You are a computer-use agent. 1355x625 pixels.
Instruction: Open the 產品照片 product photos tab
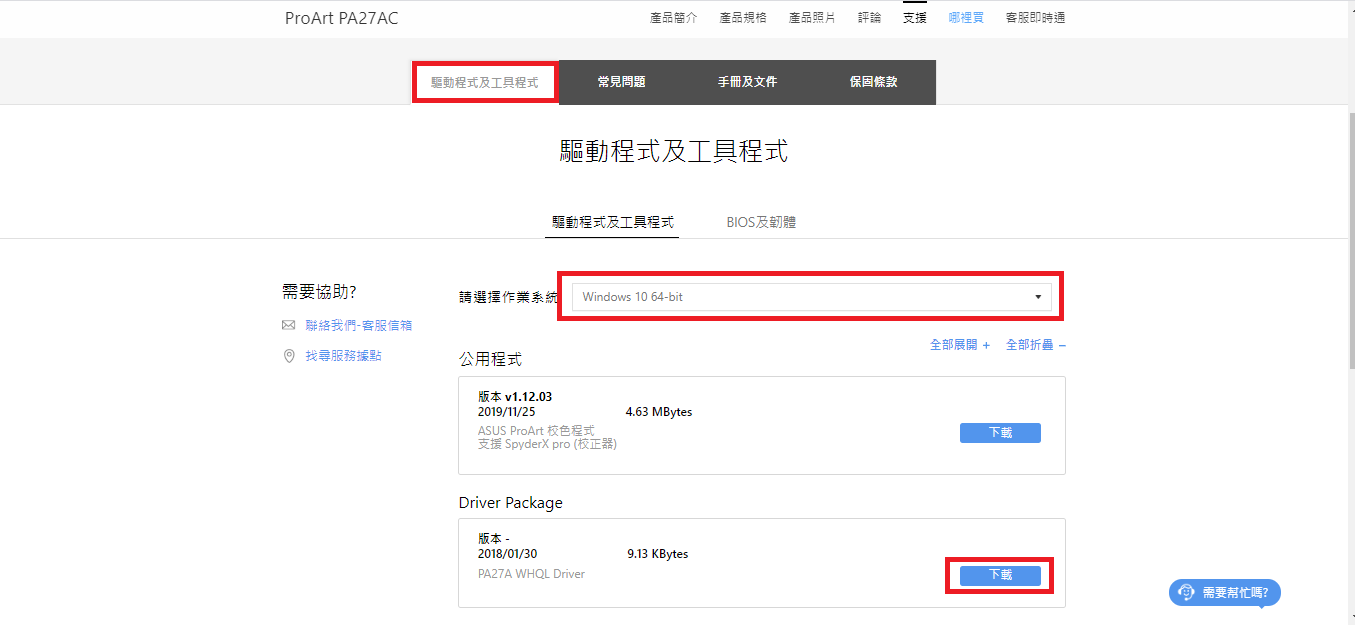coord(812,18)
